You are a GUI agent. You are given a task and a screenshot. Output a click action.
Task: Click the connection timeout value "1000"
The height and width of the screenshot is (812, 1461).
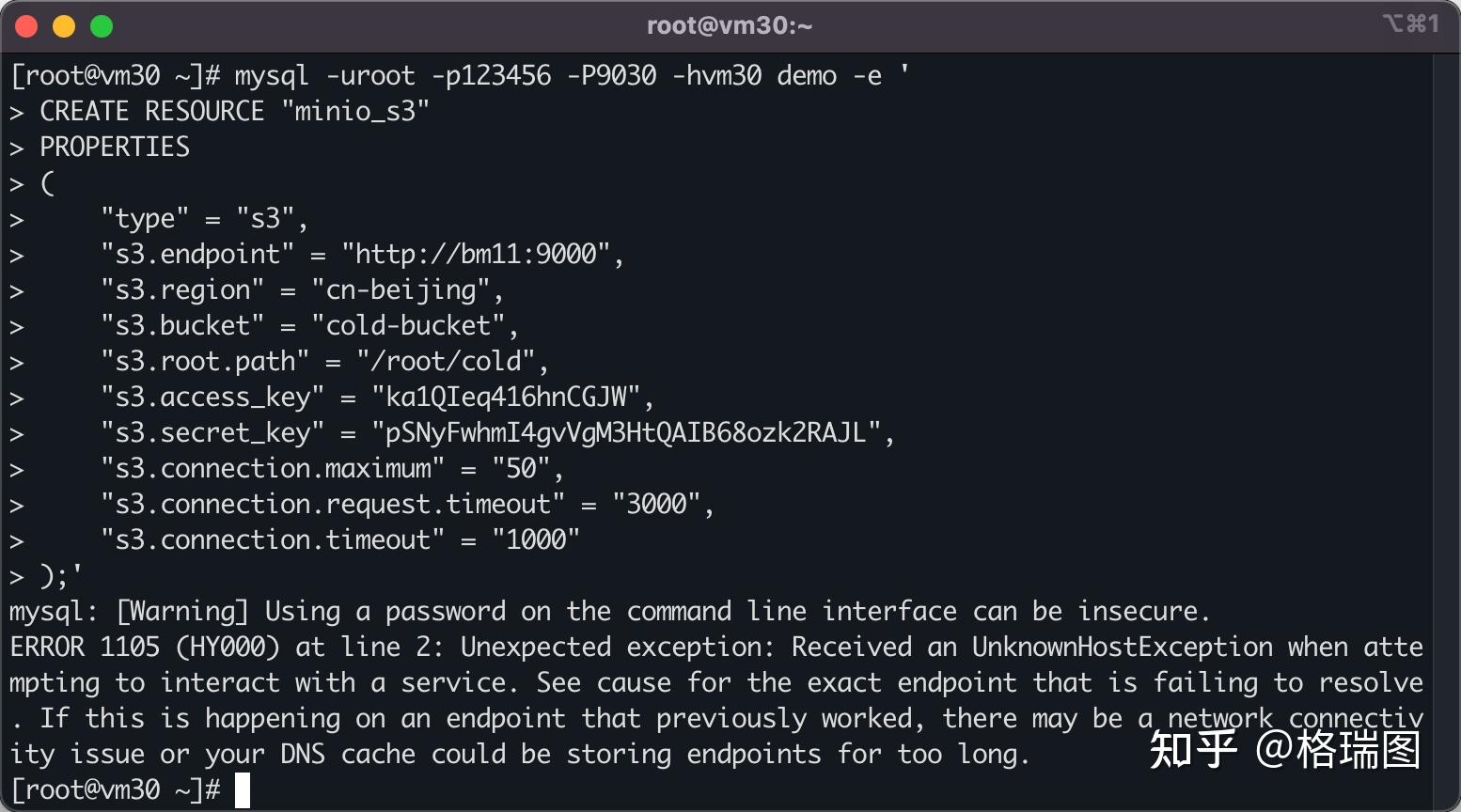pyautogui.click(x=536, y=539)
